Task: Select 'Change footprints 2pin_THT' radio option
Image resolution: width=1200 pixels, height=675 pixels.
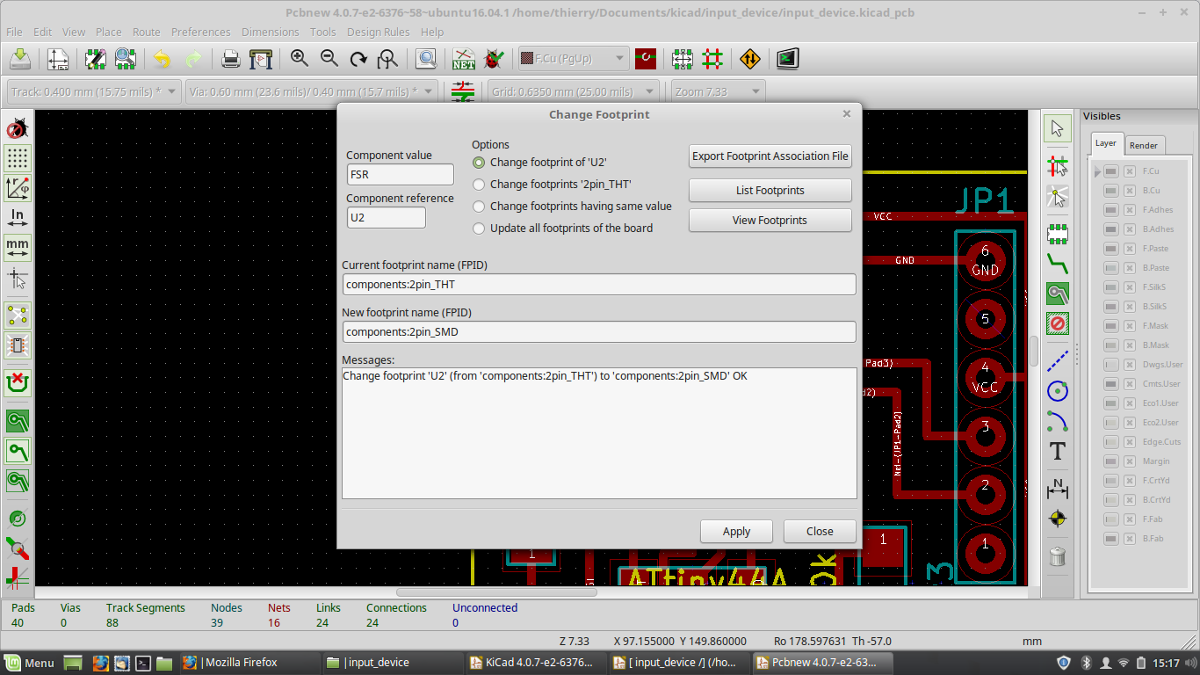Action: coord(552,184)
